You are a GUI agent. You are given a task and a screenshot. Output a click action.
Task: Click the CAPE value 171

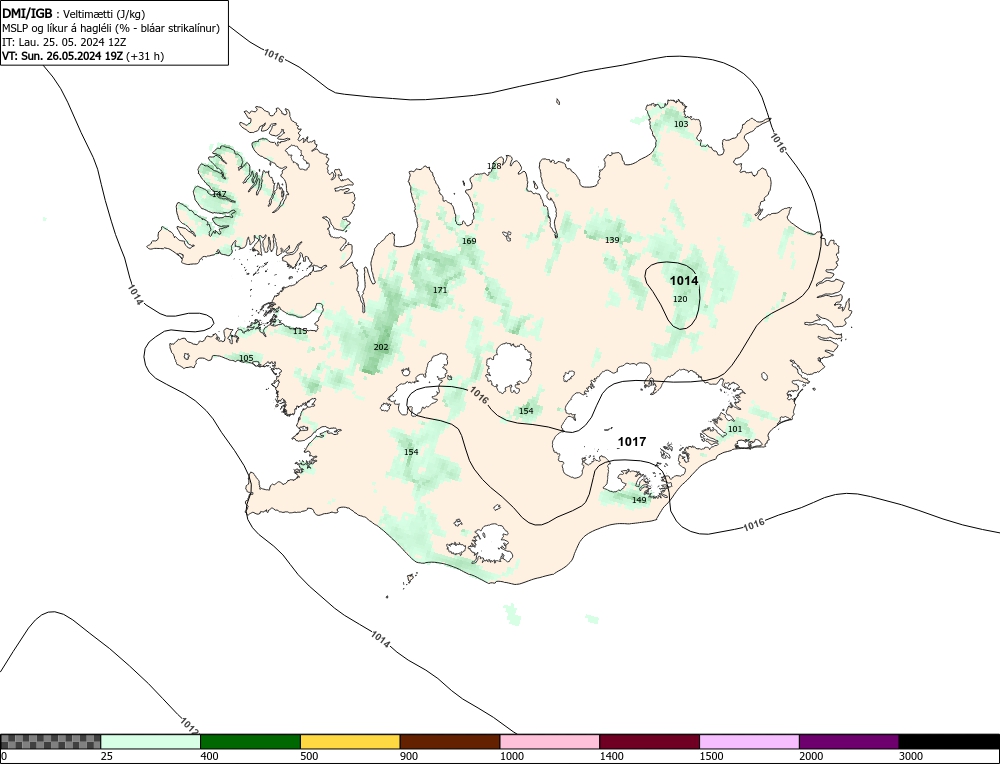440,290
